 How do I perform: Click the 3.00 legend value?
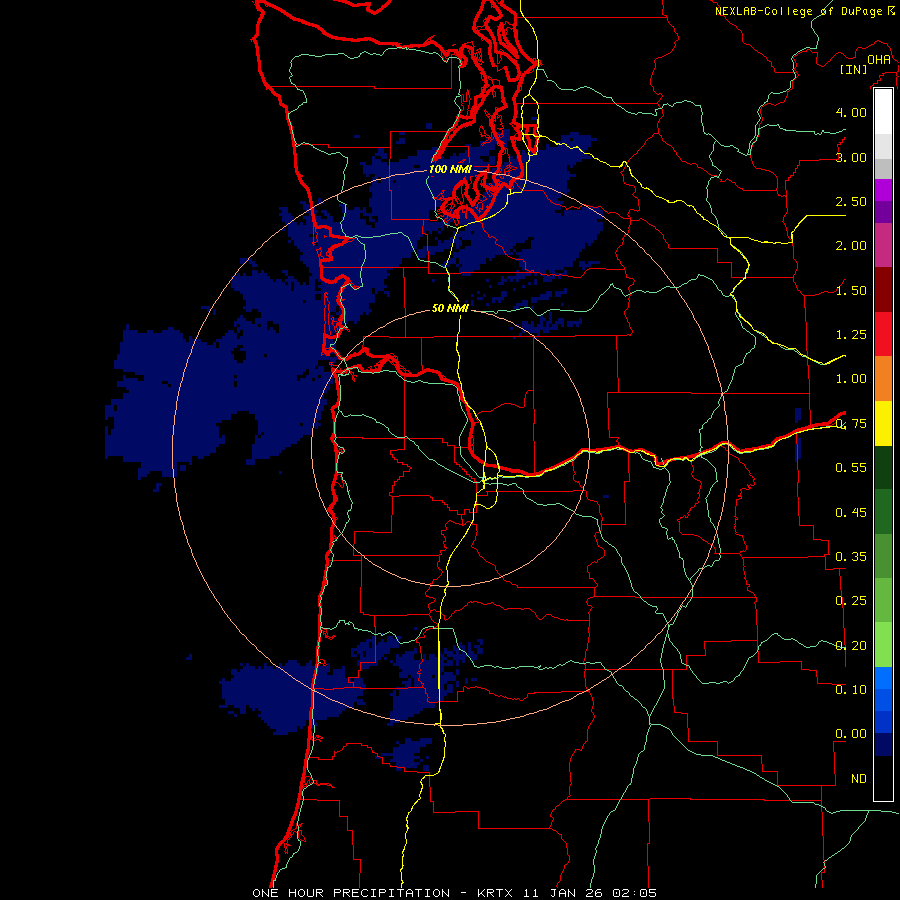(851, 157)
